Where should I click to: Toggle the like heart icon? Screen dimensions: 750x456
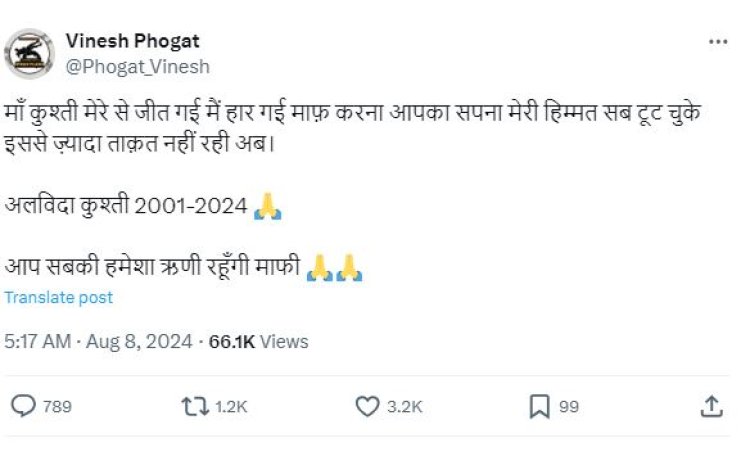(367, 407)
